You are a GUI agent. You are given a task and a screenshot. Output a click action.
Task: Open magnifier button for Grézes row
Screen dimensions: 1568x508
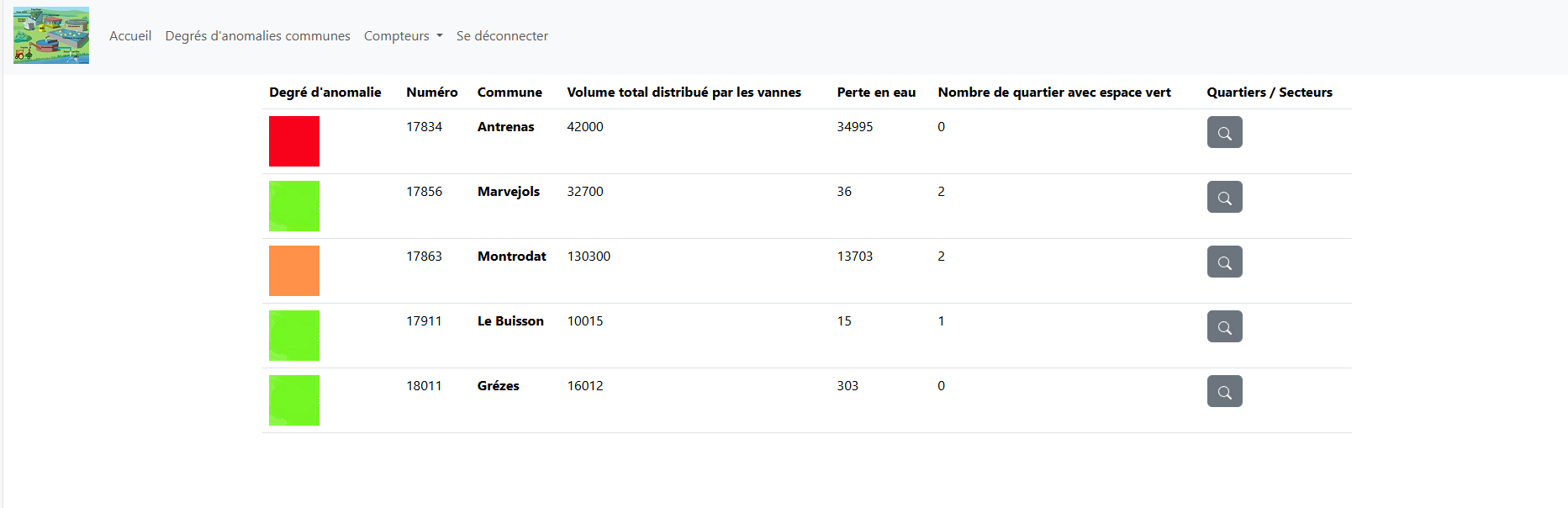click(x=1224, y=391)
